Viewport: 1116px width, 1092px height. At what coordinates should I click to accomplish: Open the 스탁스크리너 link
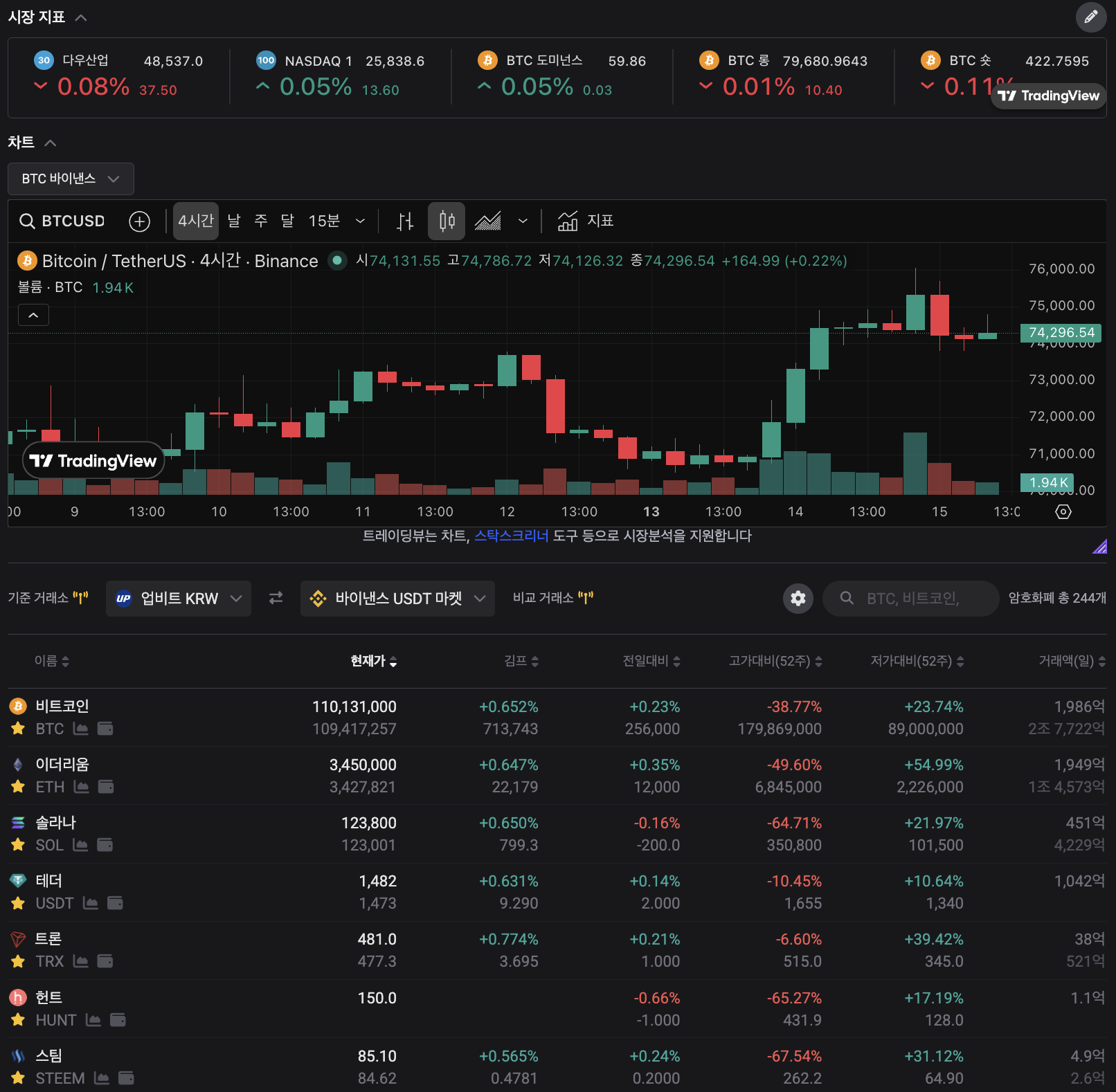(x=511, y=536)
